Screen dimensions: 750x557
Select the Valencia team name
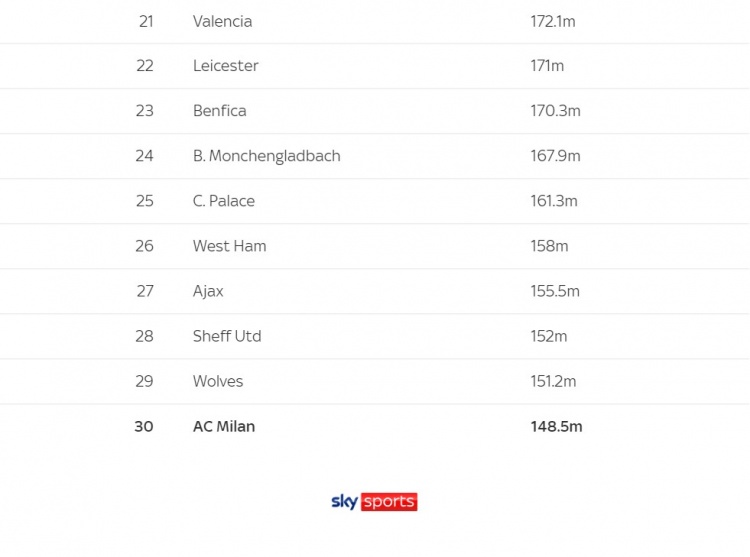click(222, 22)
